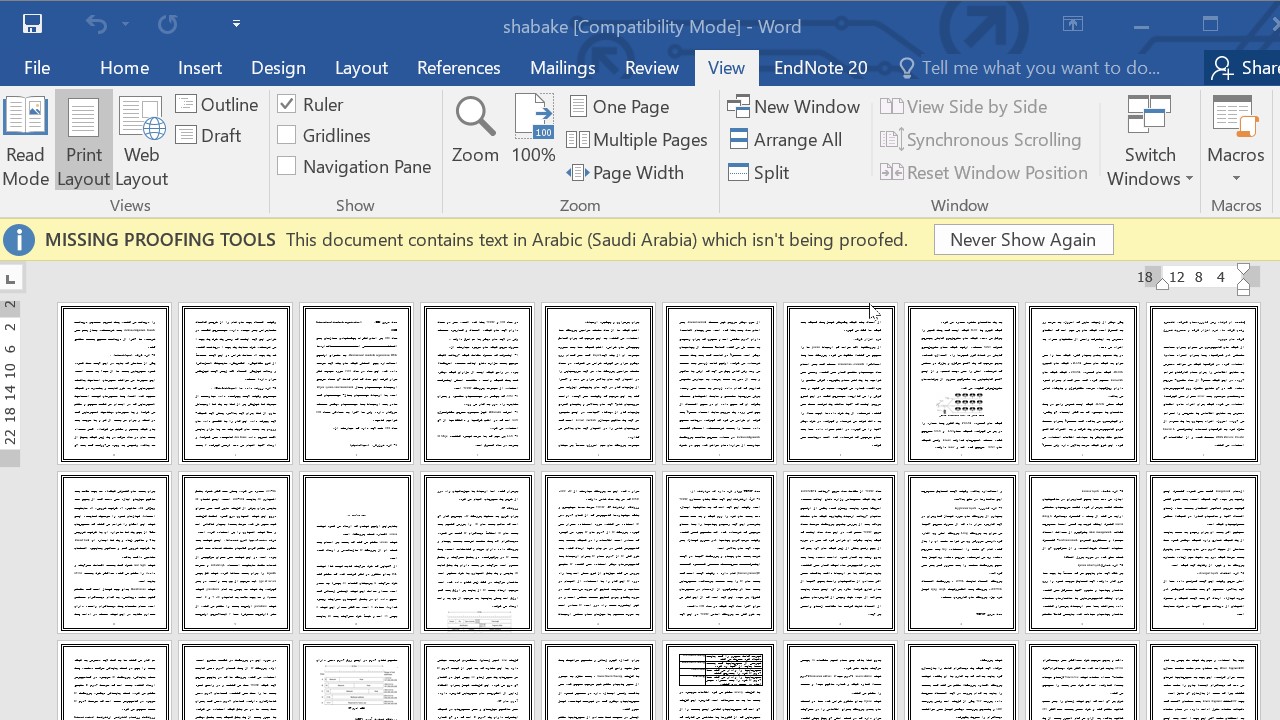Redo the last action in the title bar
The image size is (1280, 720).
[167, 24]
